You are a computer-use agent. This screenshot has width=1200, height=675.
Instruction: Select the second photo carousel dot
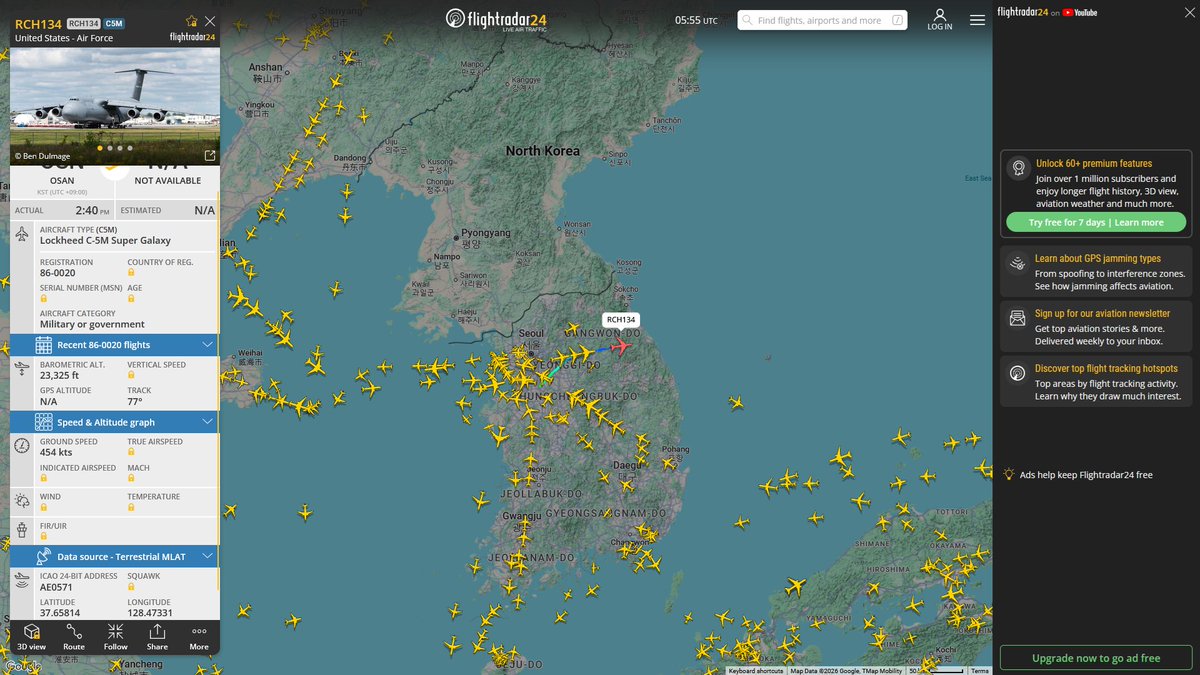(x=110, y=148)
